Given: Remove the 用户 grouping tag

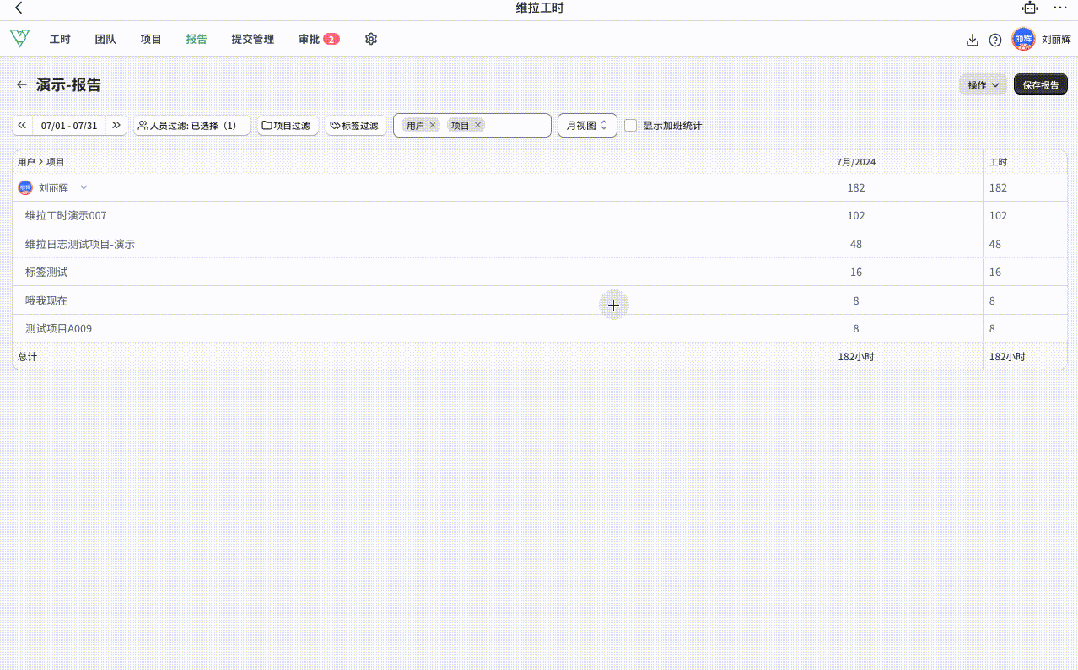Looking at the screenshot, I should tap(432, 125).
